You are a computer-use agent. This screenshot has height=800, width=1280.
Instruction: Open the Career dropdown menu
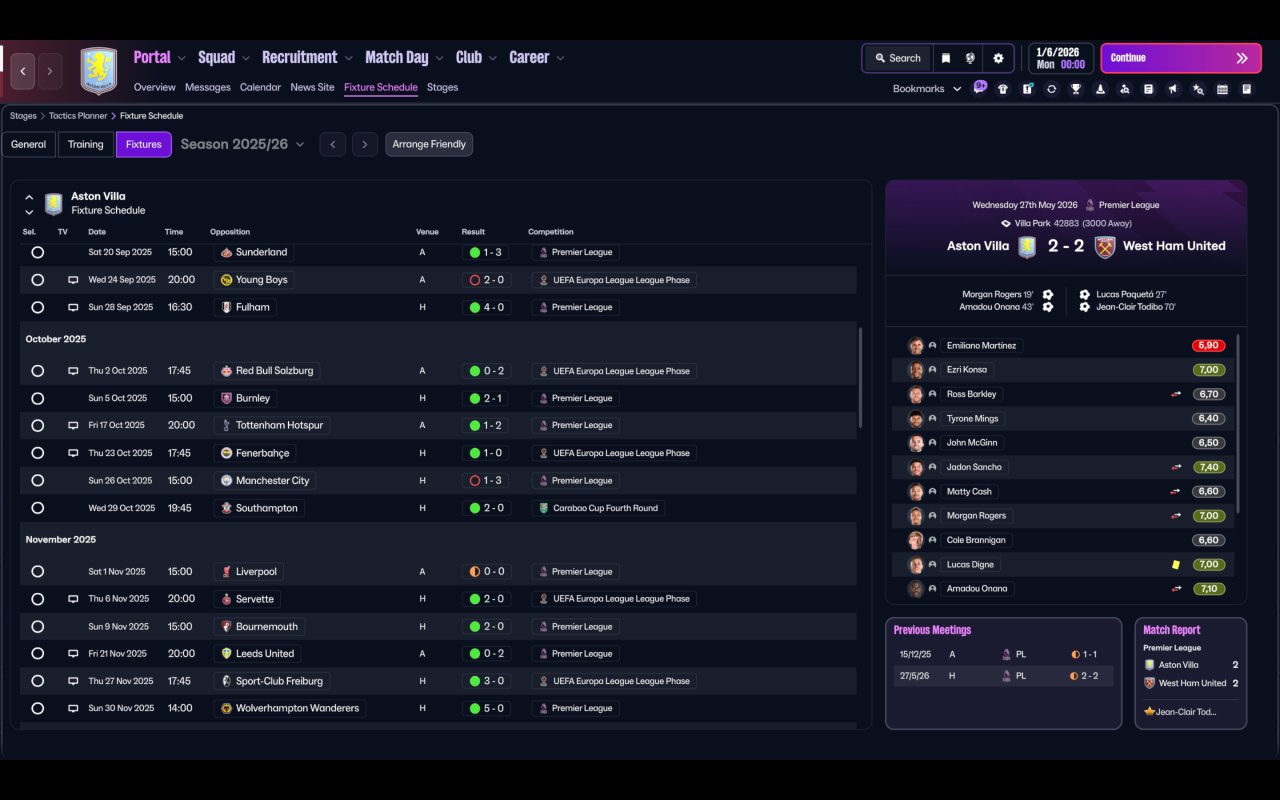[537, 58]
